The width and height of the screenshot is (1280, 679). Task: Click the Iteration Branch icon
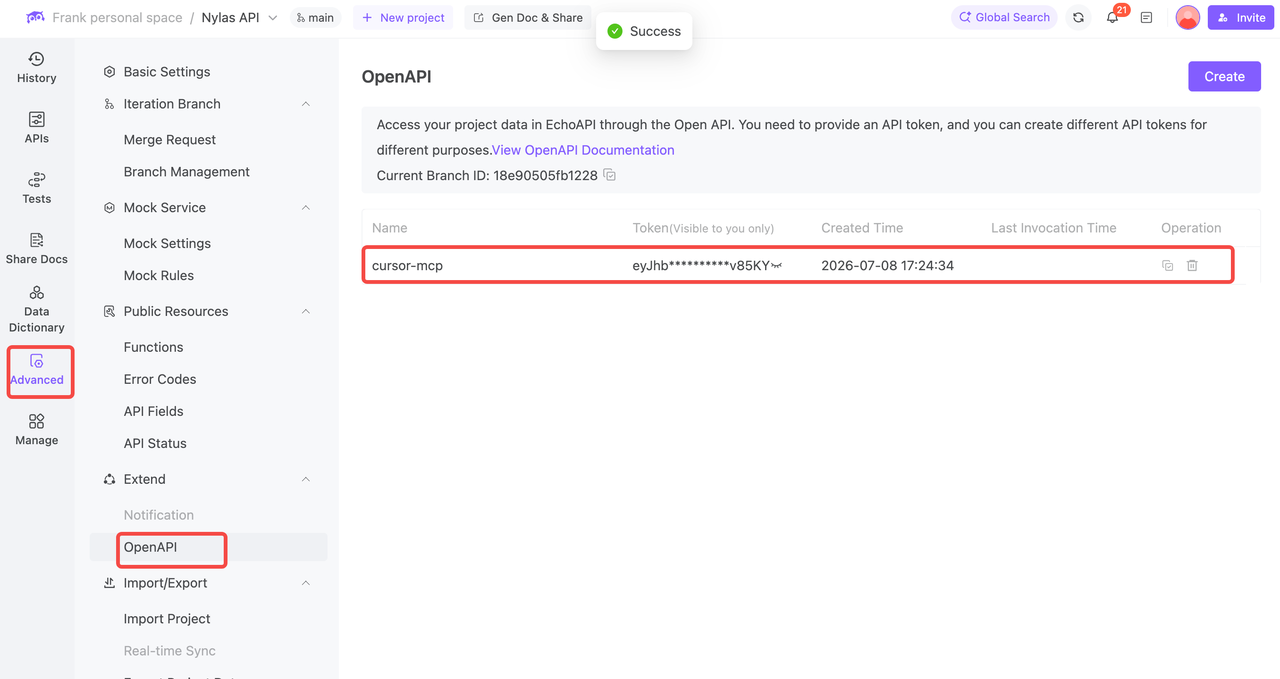point(109,104)
